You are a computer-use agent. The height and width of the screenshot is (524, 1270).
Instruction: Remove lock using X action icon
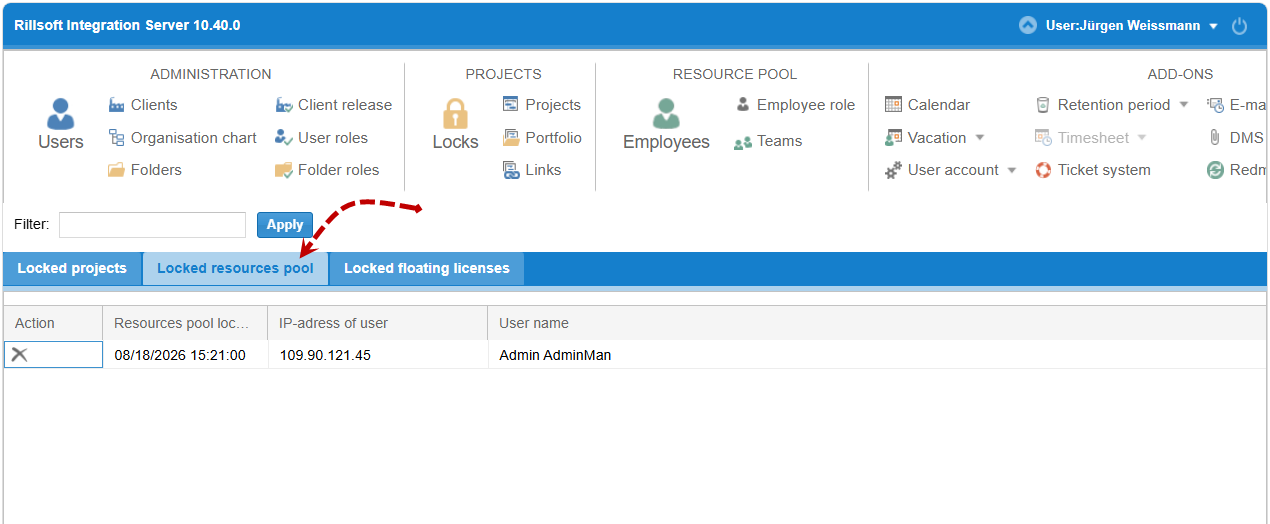pyautogui.click(x=19, y=354)
